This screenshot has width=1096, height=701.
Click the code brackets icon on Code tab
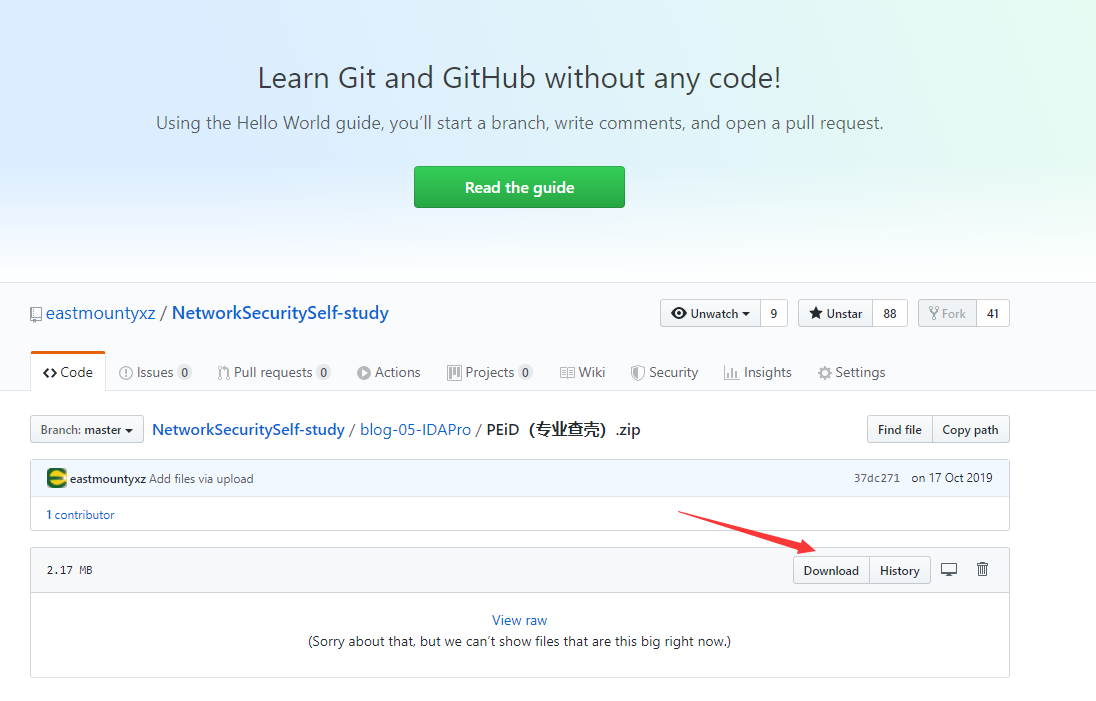tap(50, 373)
